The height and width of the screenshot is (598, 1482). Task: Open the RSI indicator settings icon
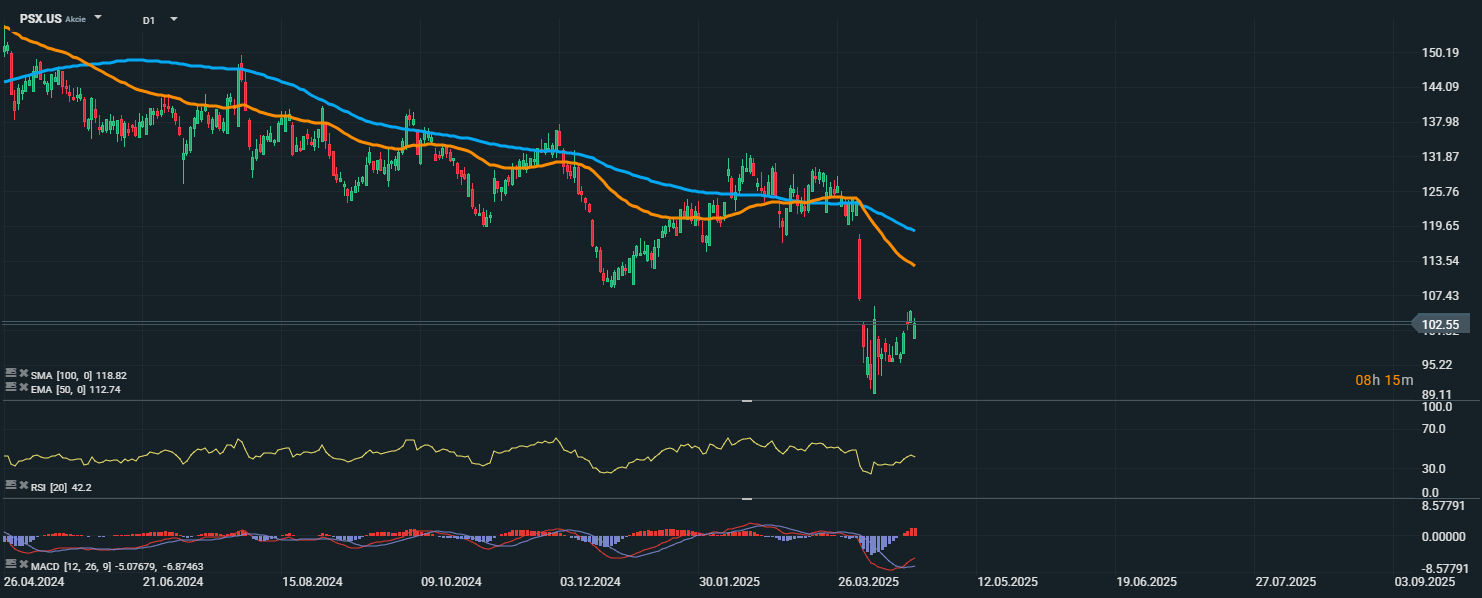coord(10,485)
